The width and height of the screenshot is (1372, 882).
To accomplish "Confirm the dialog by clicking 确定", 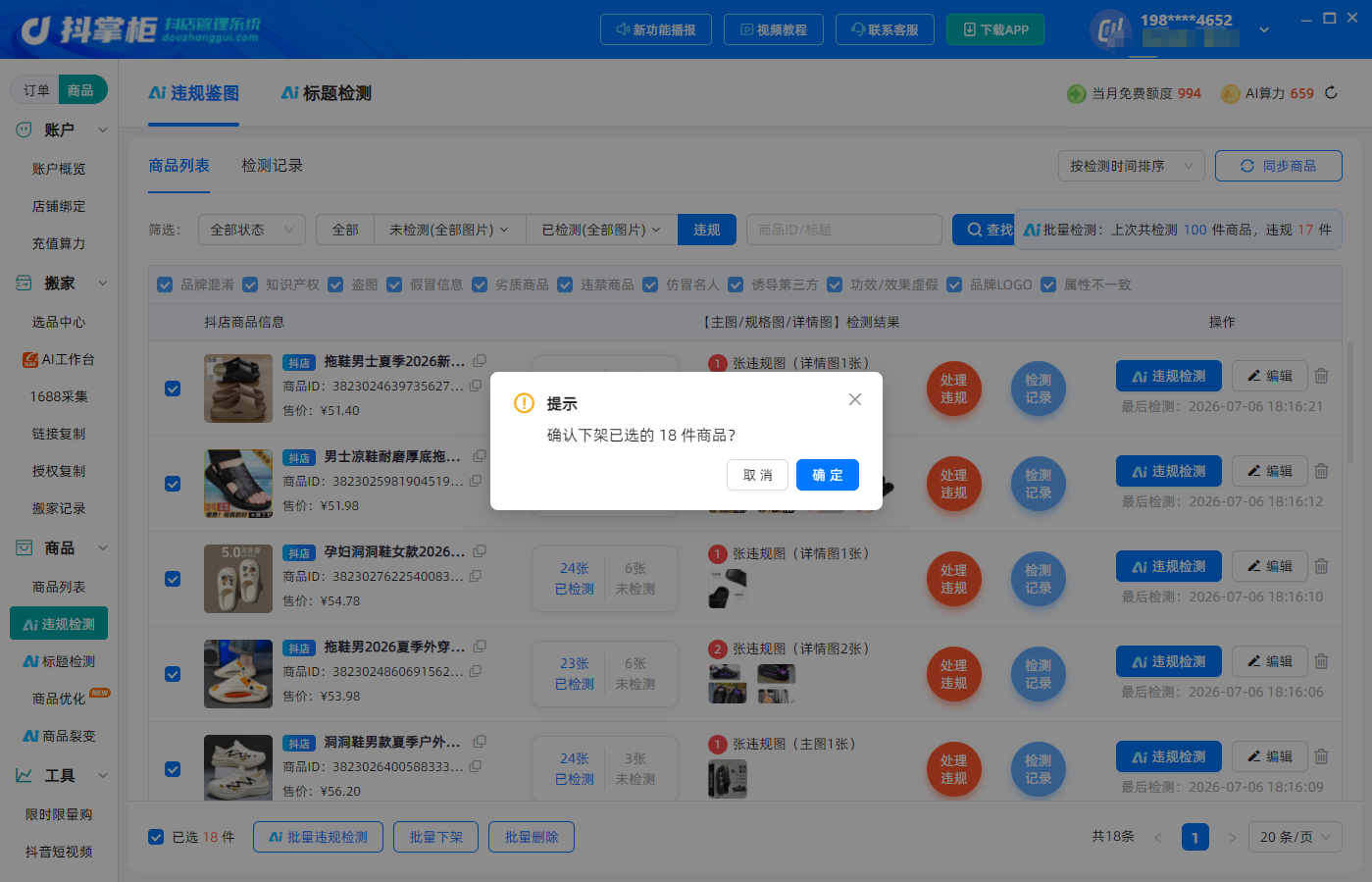I will 828,475.
